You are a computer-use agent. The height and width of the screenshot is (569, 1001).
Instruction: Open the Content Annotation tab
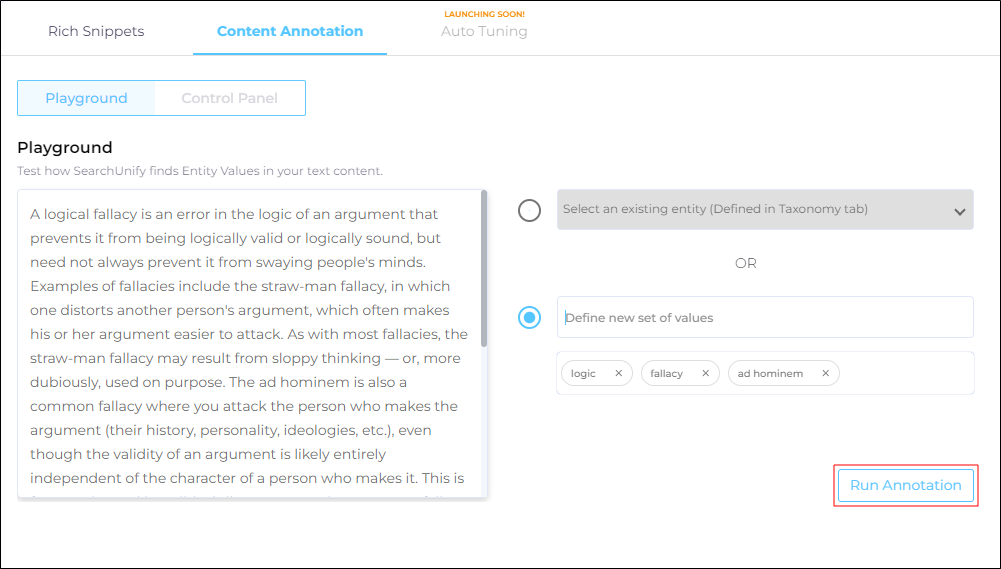290,31
